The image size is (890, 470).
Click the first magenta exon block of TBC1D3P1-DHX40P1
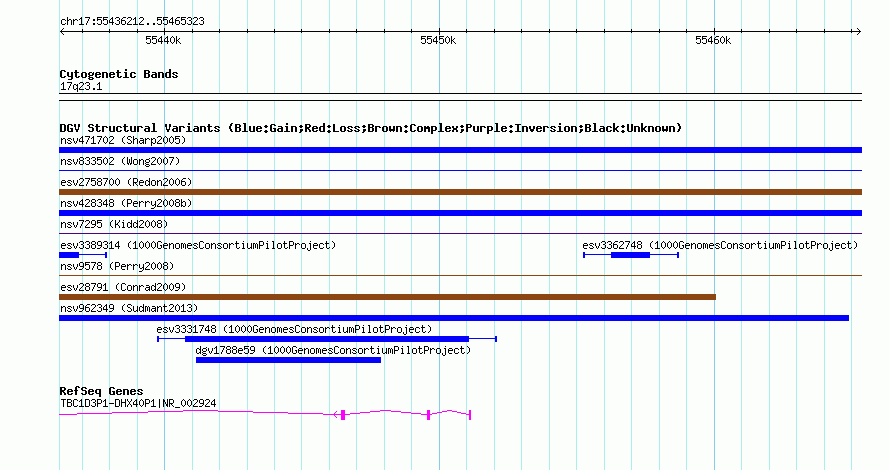tap(343, 415)
